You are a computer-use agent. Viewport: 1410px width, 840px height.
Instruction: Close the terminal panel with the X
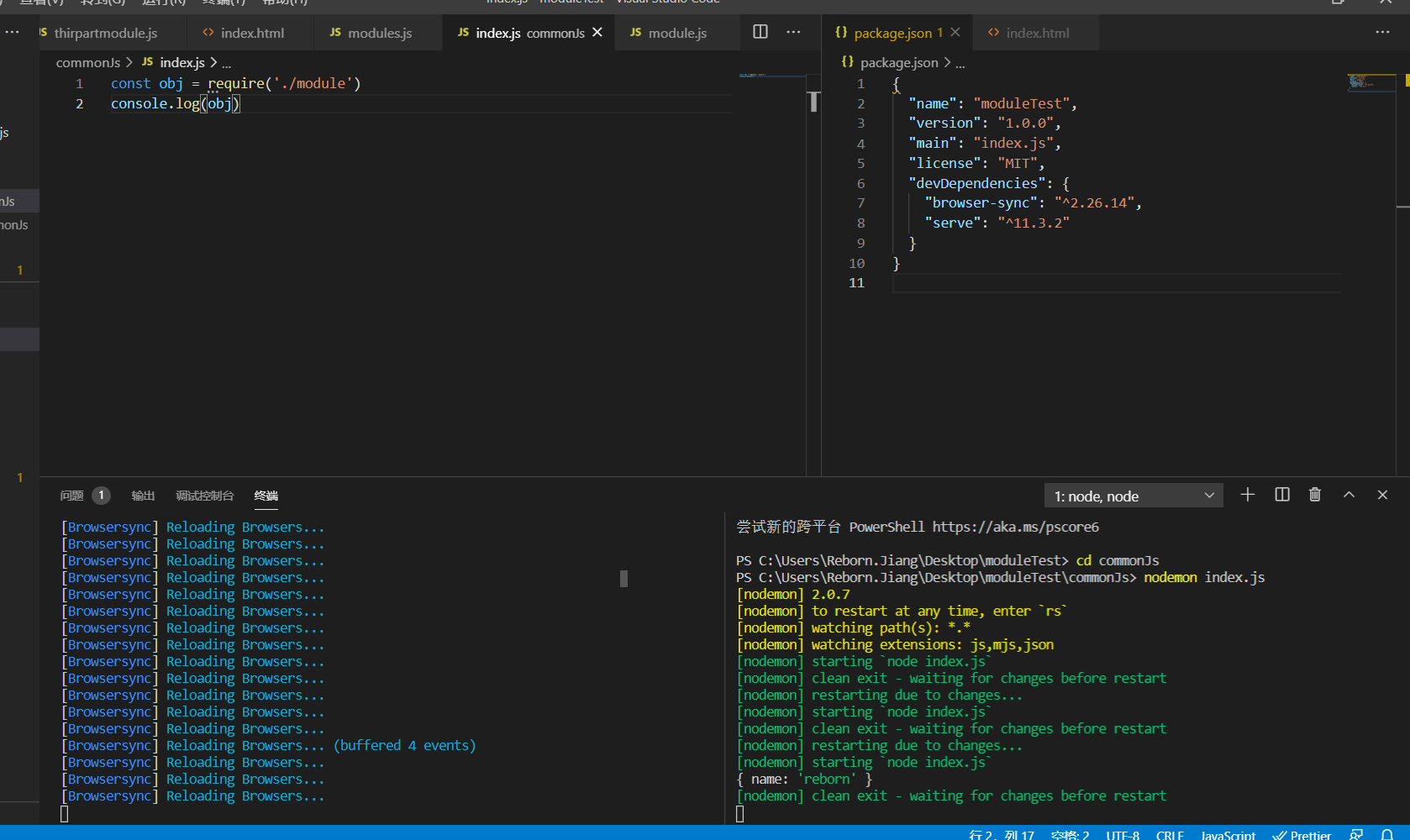point(1381,495)
